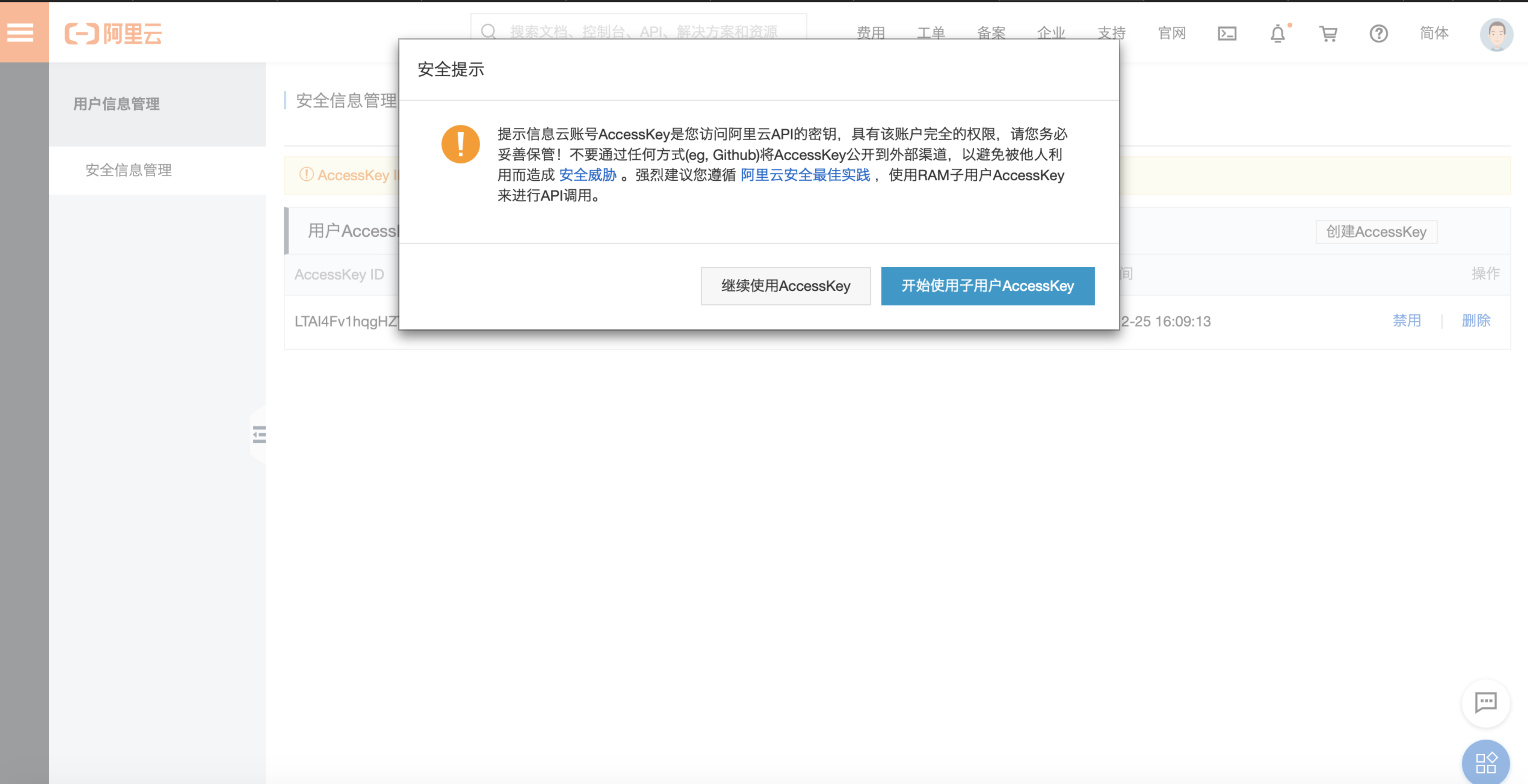Click the AccessKey ID column header
1528x784 pixels.
point(339,274)
